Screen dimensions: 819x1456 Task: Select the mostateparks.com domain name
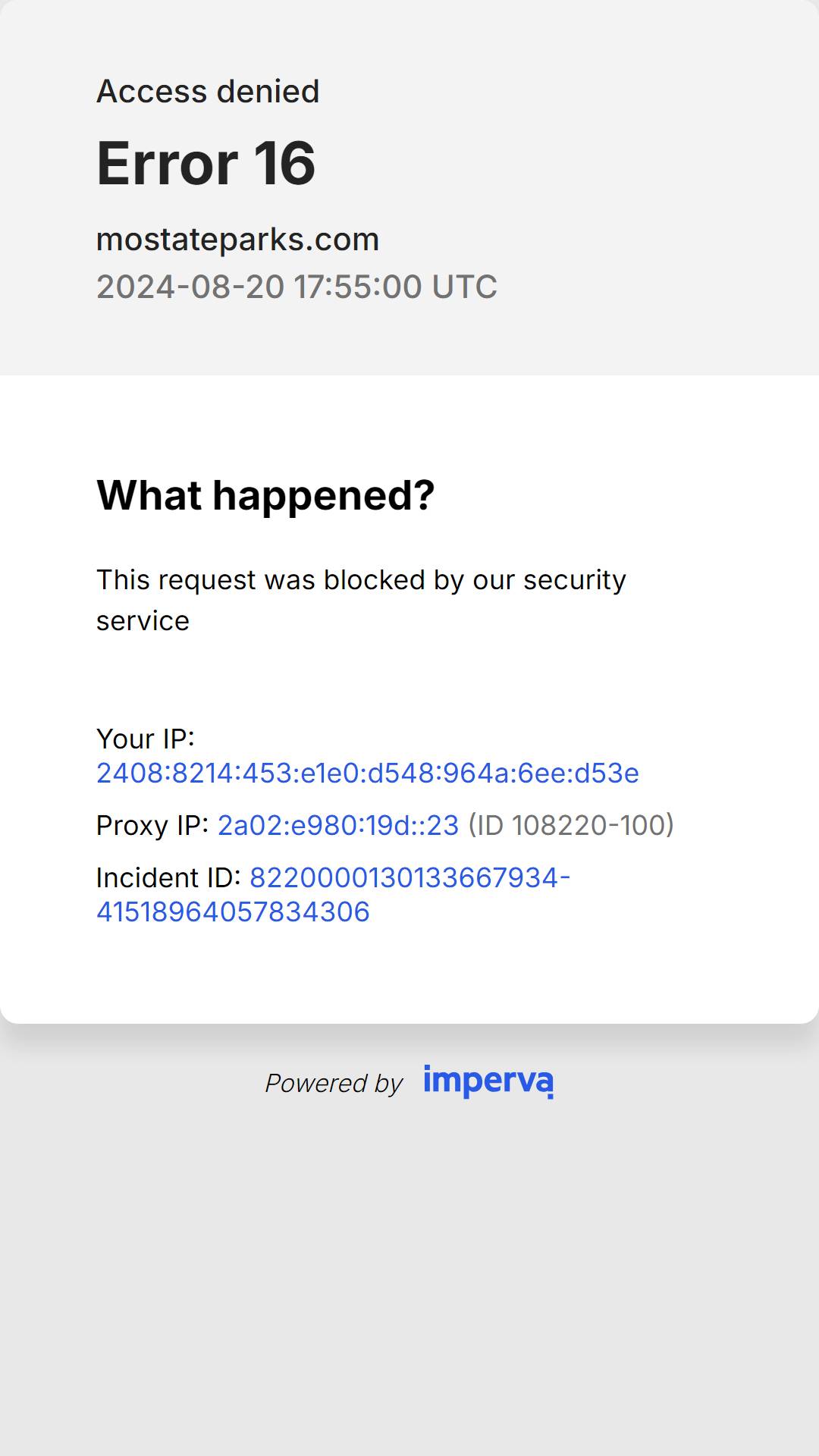(x=237, y=240)
